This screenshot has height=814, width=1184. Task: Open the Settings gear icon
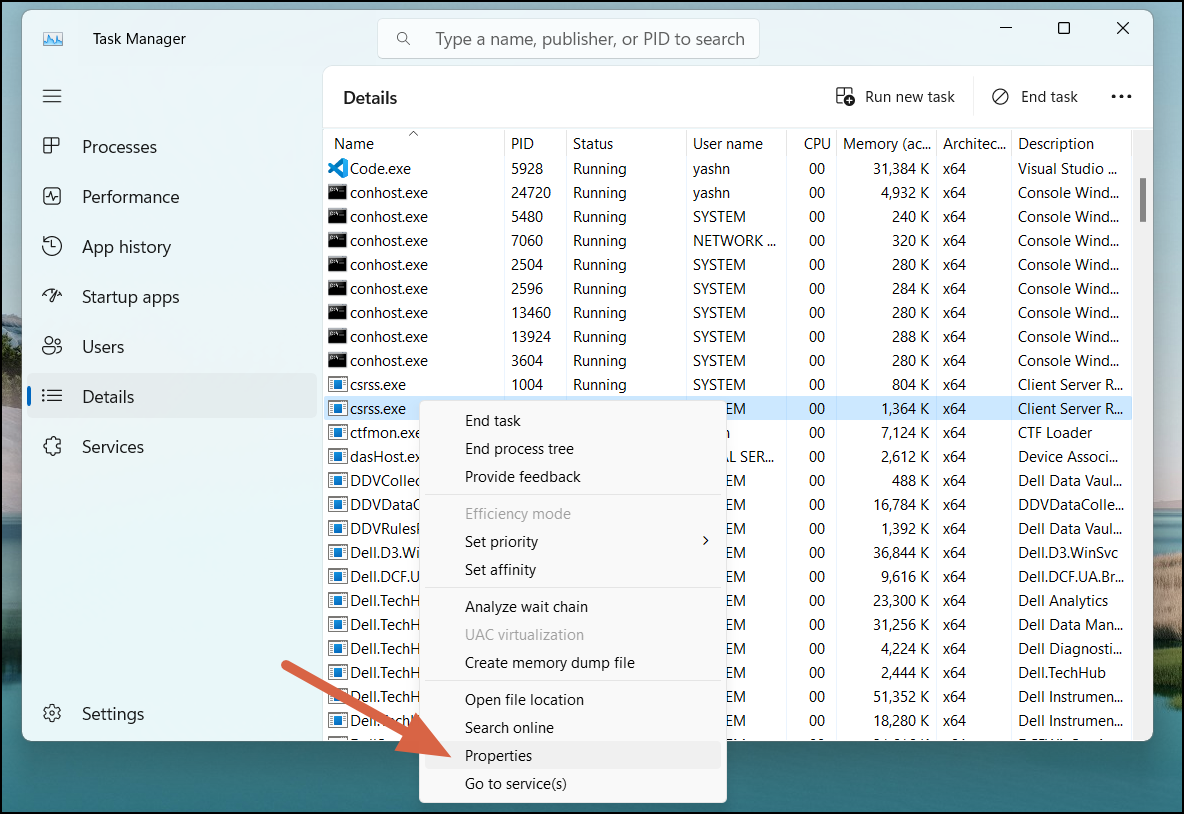(52, 714)
